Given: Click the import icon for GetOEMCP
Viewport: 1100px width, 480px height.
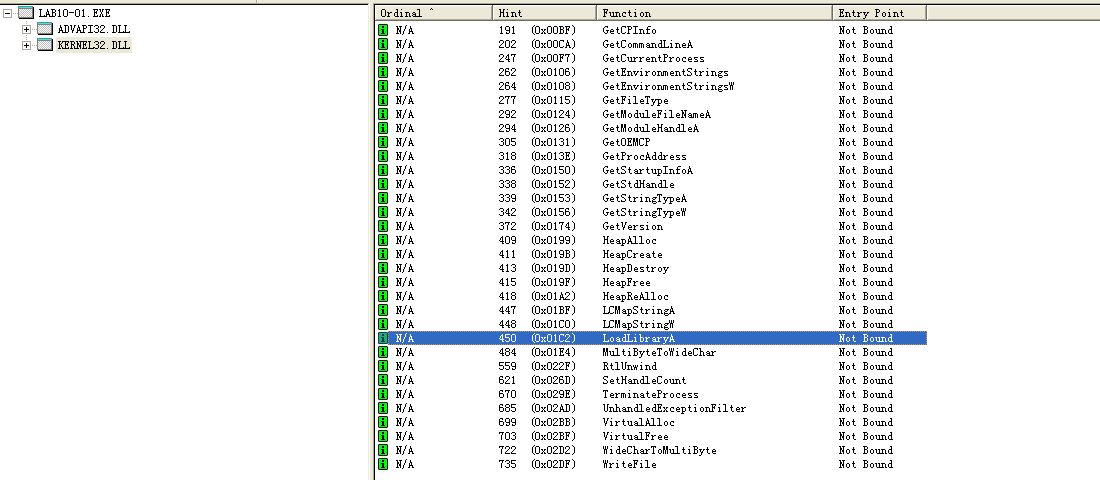Looking at the screenshot, I should coord(383,142).
